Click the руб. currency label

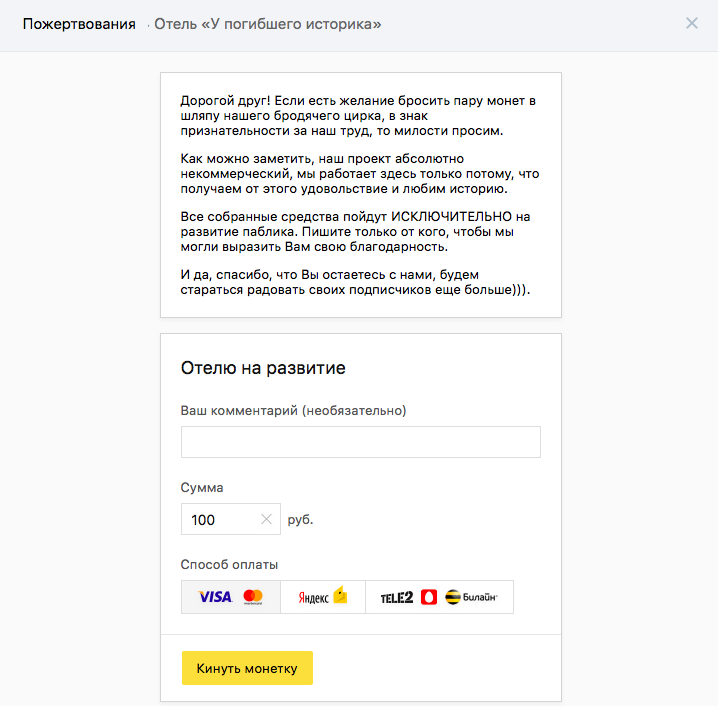pos(300,520)
